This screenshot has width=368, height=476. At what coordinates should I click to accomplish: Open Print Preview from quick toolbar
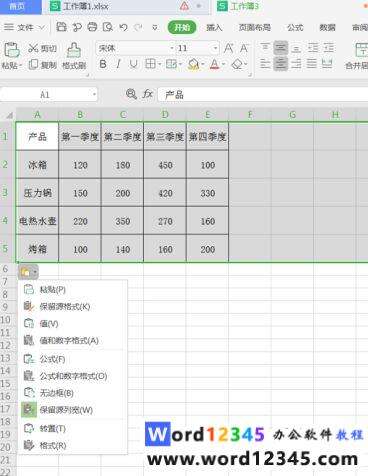pyautogui.click(x=108, y=27)
